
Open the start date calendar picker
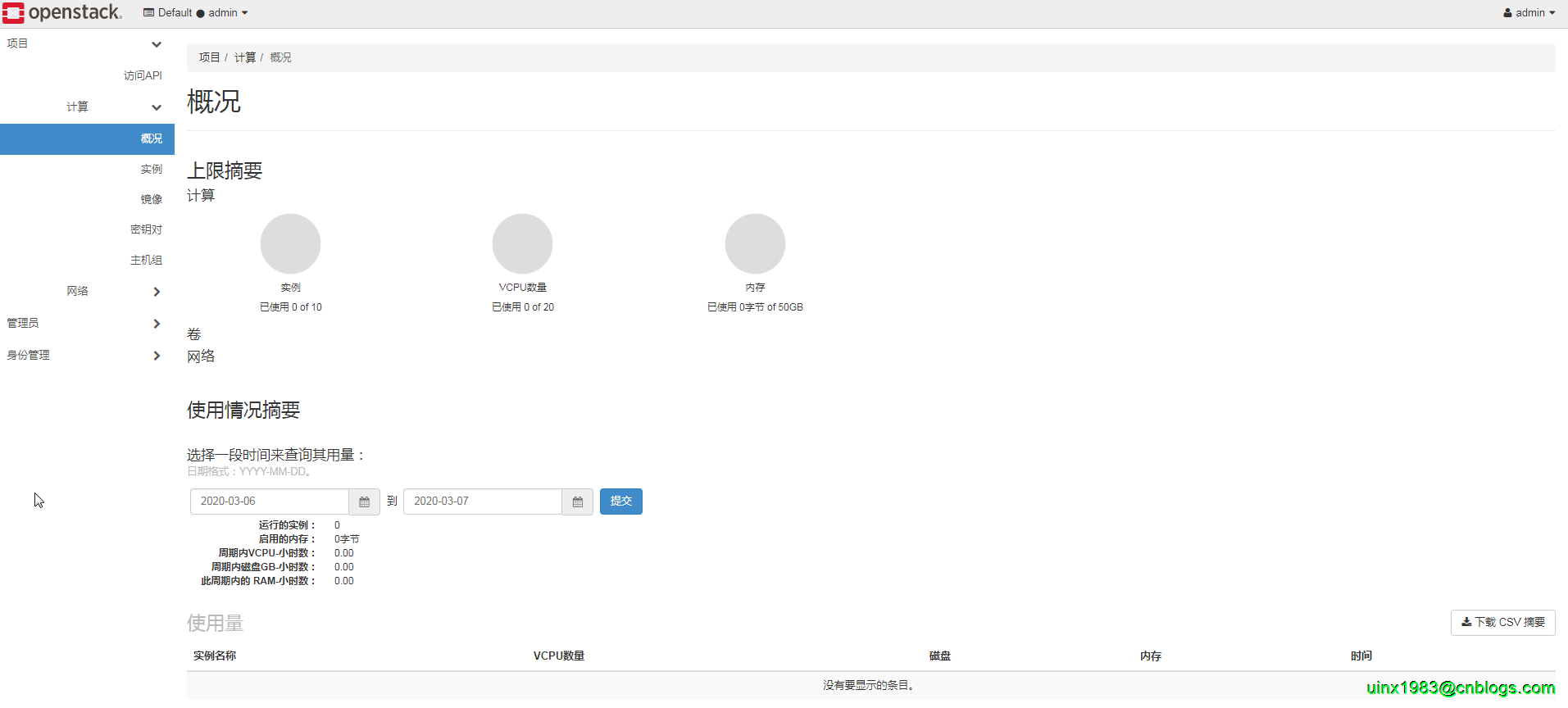click(x=364, y=501)
